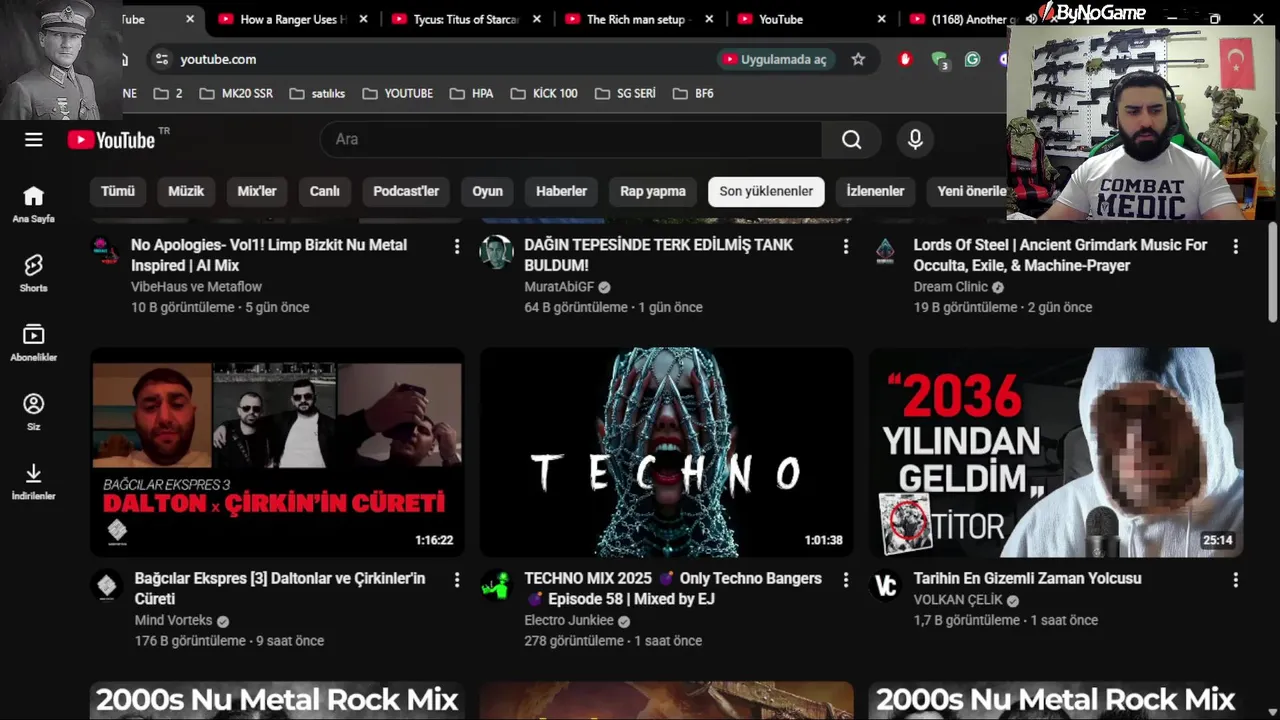
Task: Close the 'Tycus: Titus of Starcraft' tab
Action: pos(537,19)
